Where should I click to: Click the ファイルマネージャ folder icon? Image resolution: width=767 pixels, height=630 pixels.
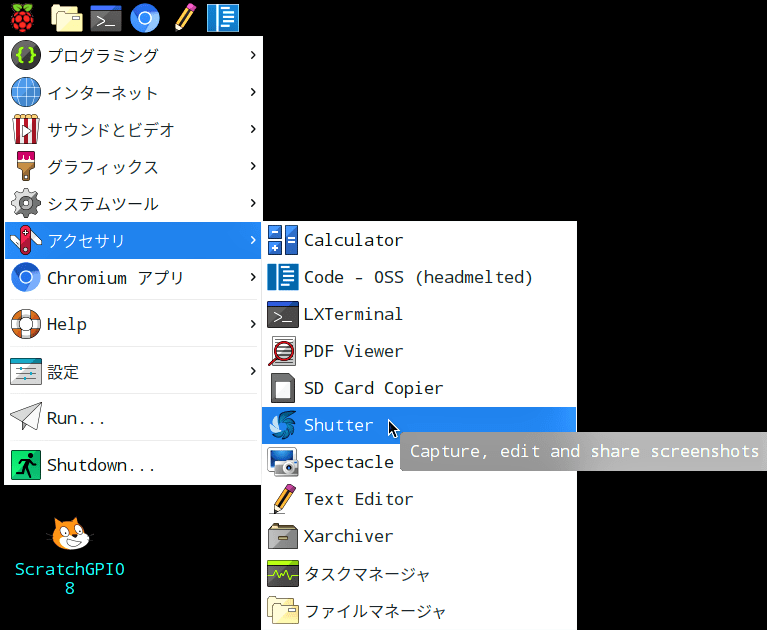[283, 610]
